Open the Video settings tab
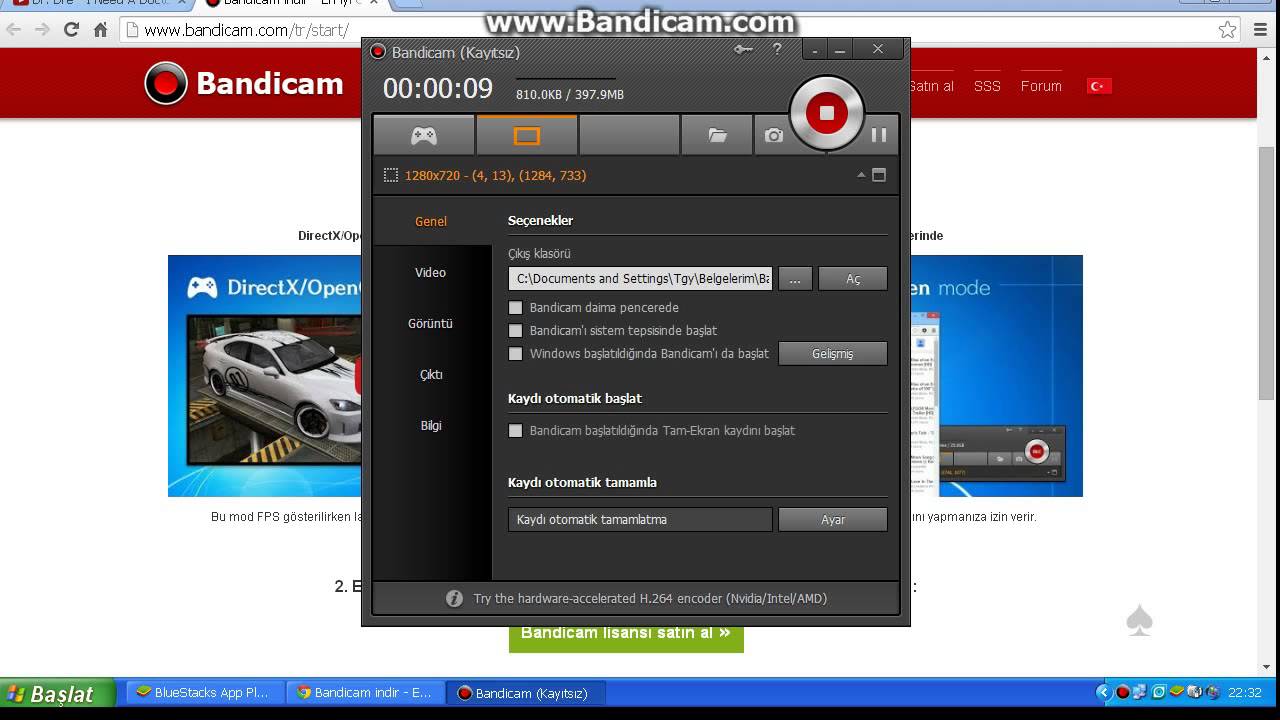Screen dimensions: 1280x720 click(431, 272)
